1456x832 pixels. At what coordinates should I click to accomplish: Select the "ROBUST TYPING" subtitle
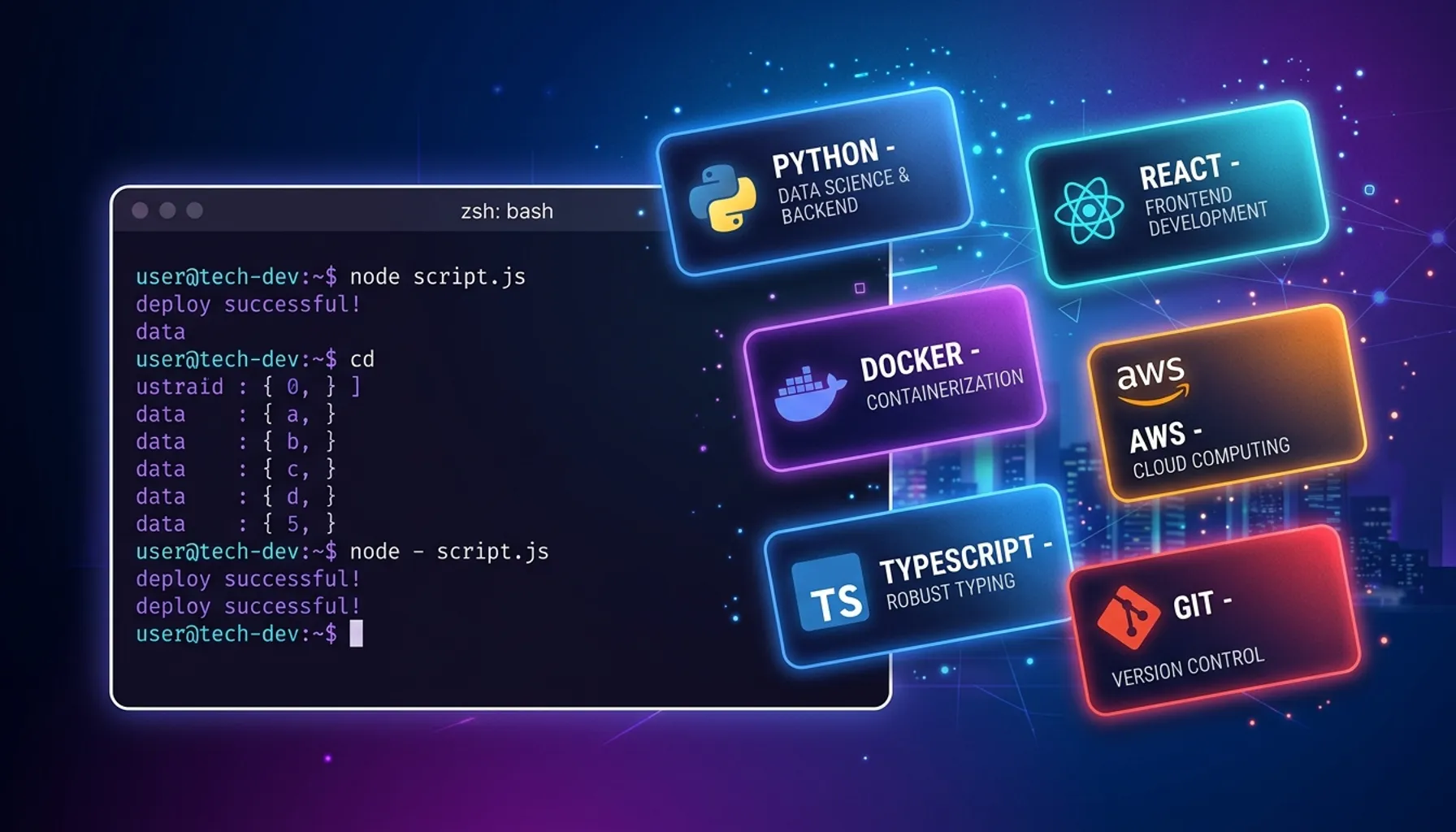point(950,591)
